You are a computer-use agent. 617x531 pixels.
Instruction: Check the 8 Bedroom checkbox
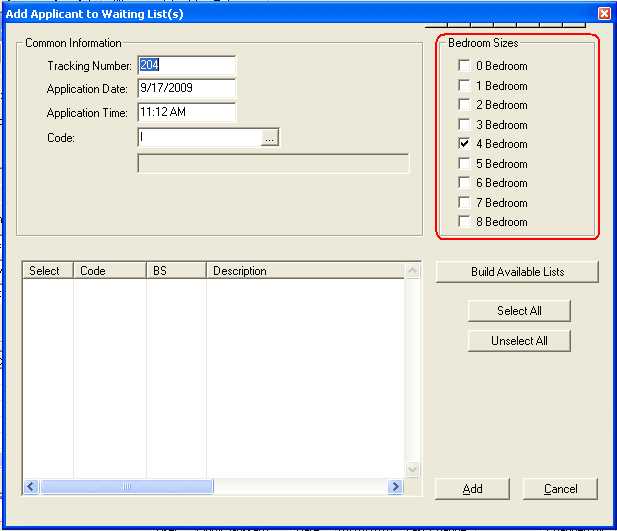pyautogui.click(x=464, y=222)
